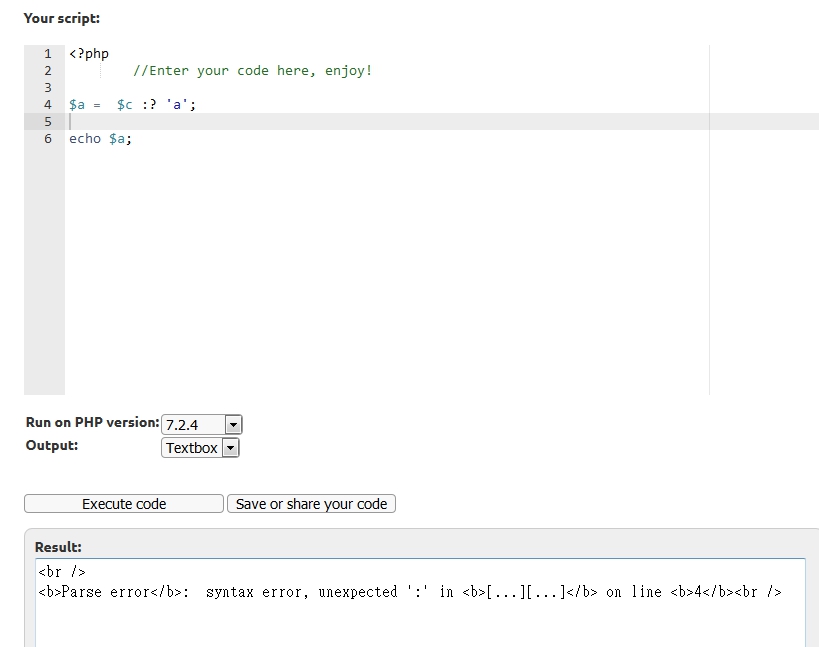This screenshot has height=647, width=819.
Task: Select line number 6 in the gutter
Action: [47, 139]
